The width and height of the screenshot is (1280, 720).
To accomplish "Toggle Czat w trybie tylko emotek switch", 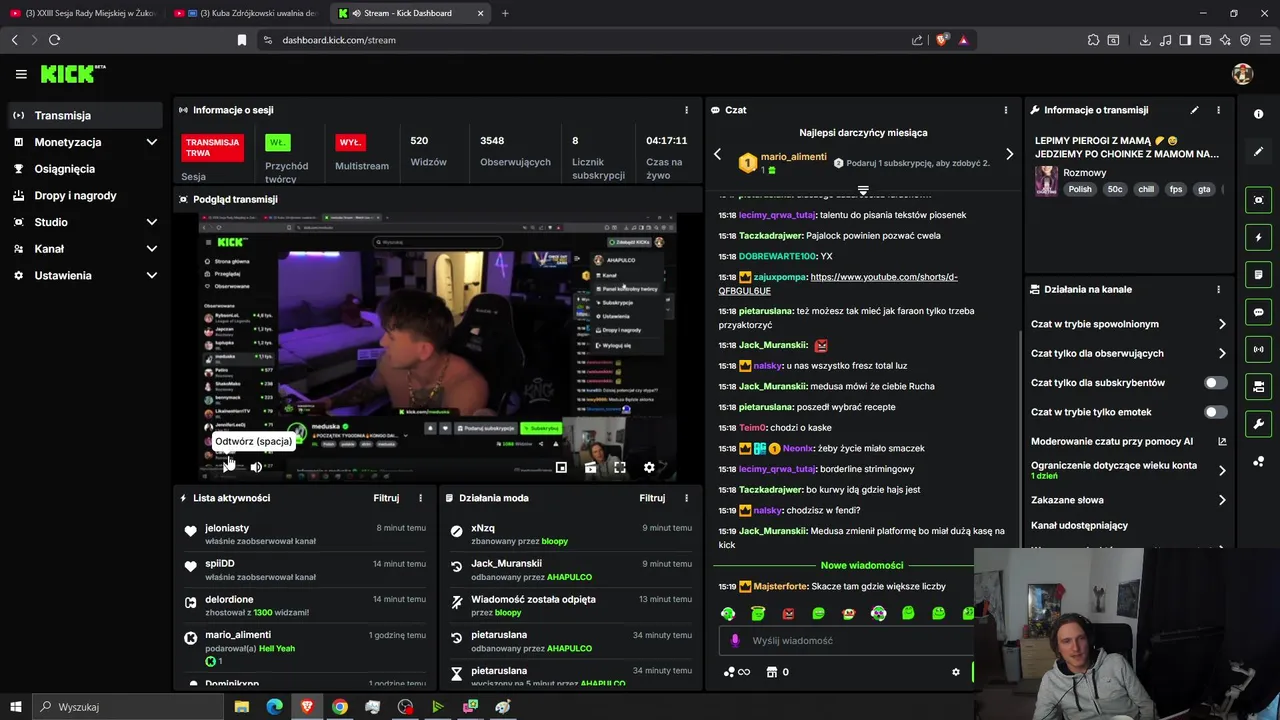I will pos(1215,412).
